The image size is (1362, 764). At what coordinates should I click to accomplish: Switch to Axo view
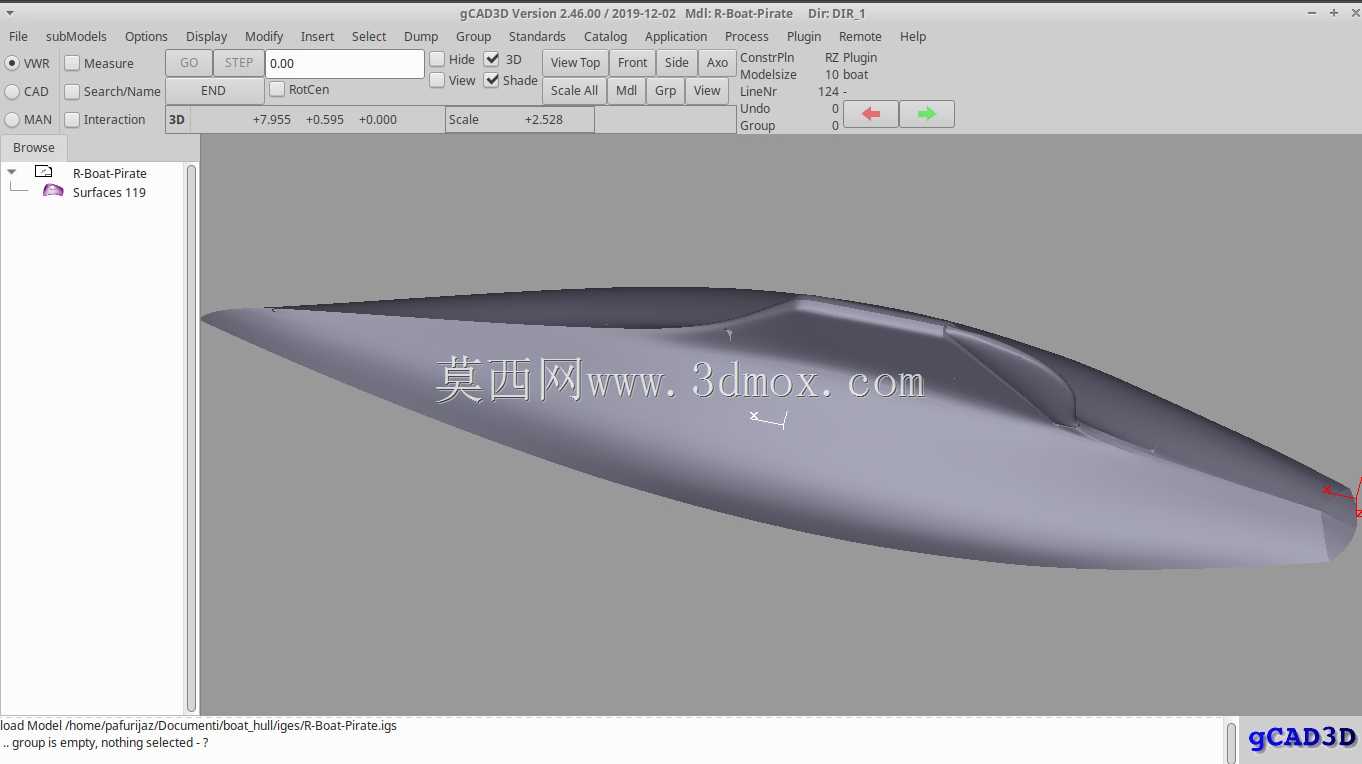718,63
